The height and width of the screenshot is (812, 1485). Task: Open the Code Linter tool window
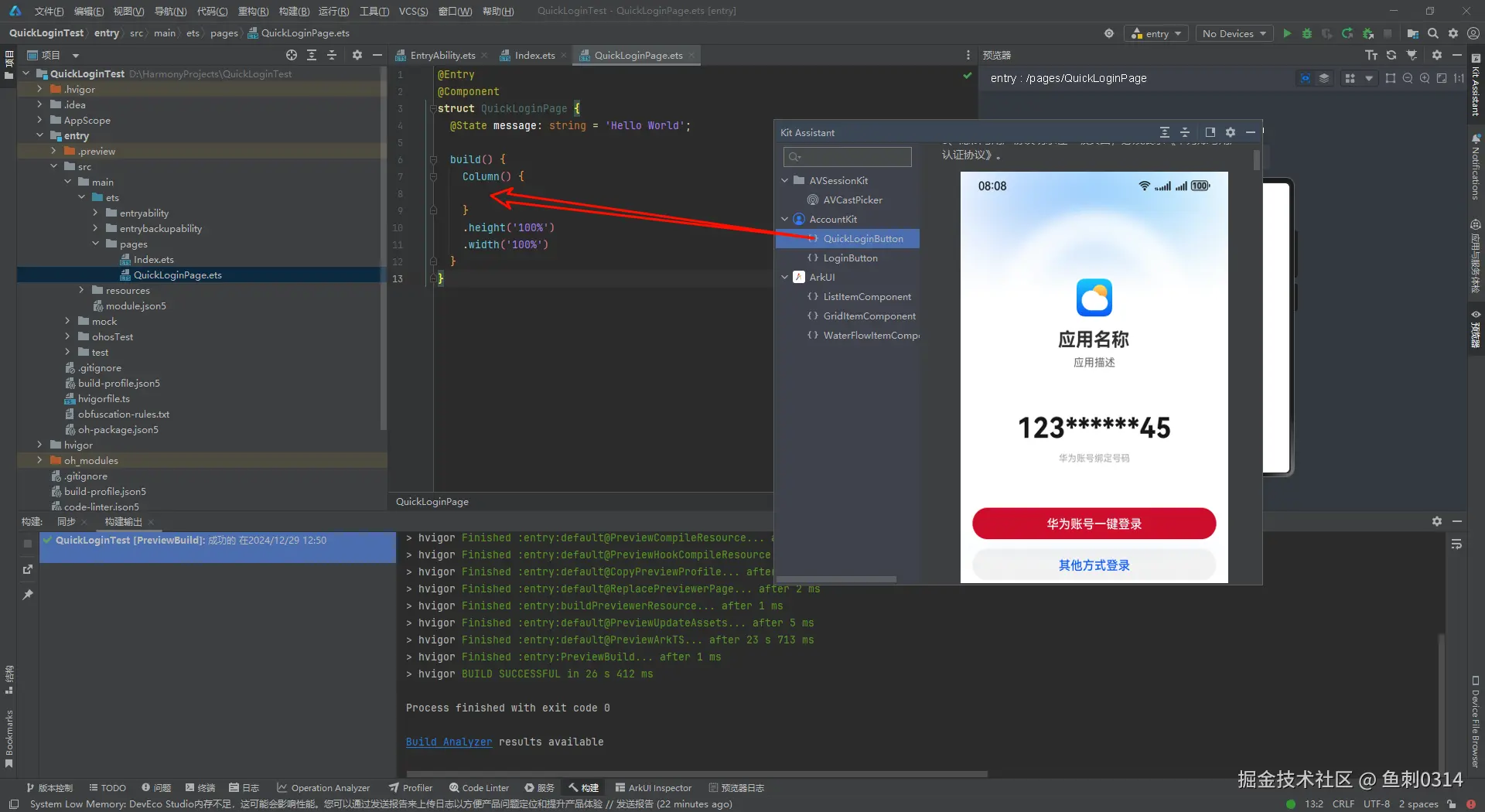pos(479,788)
